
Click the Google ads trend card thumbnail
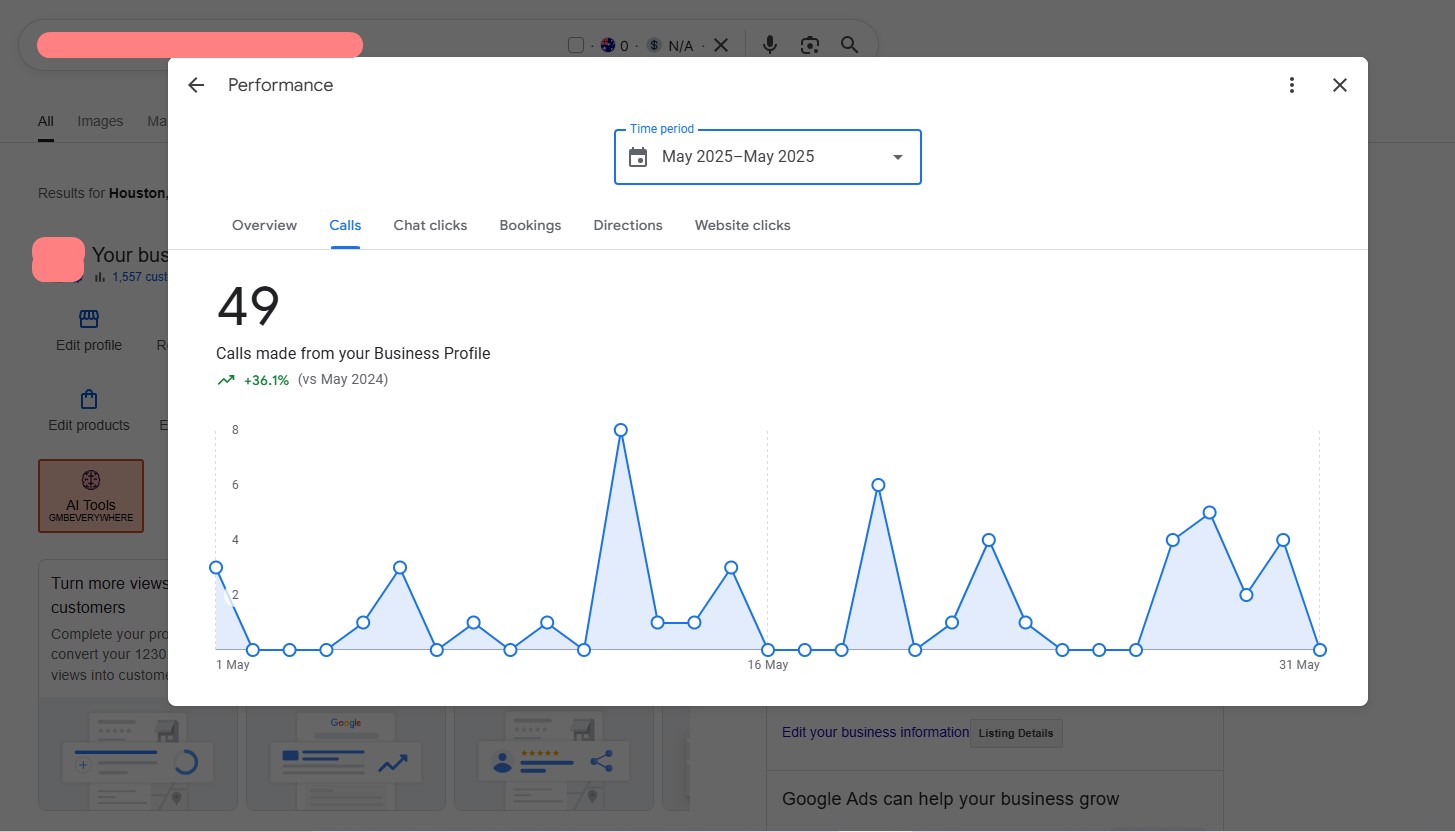point(346,757)
